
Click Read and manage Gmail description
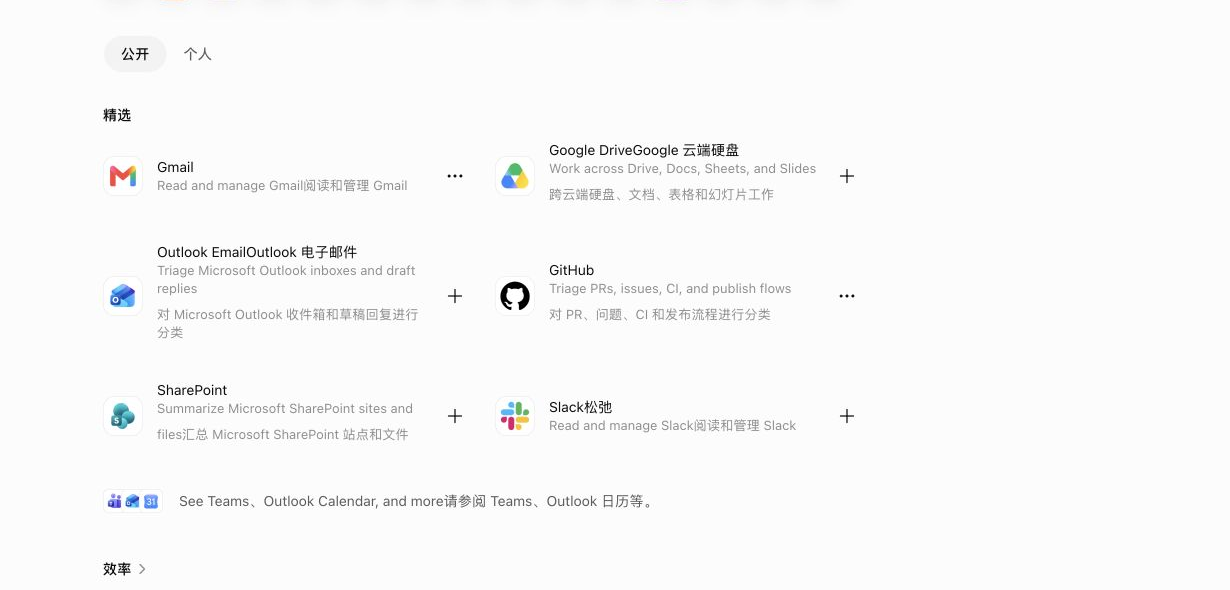click(x=282, y=185)
